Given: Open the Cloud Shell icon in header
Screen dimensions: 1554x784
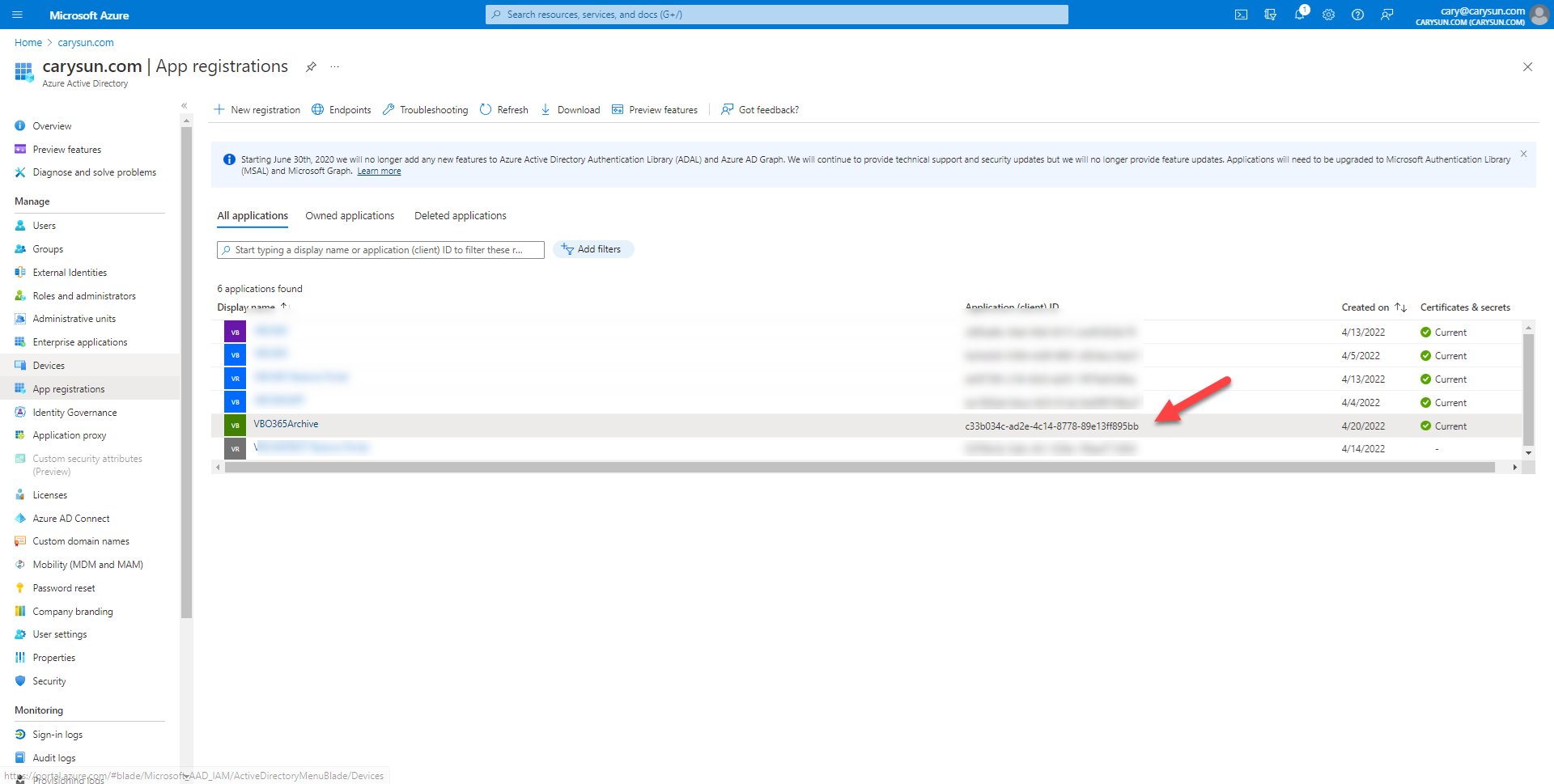Looking at the screenshot, I should [x=1241, y=15].
